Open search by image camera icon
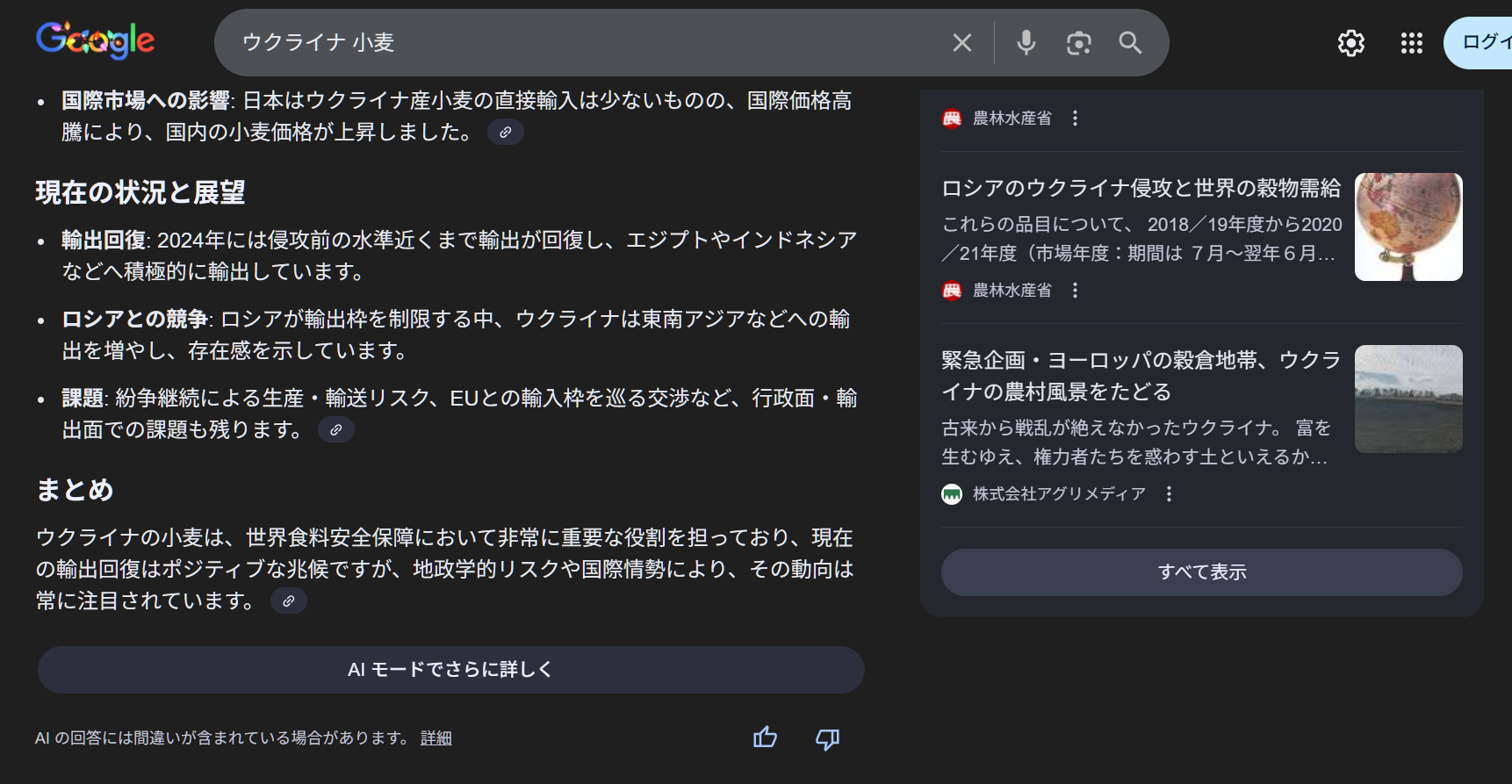This screenshot has width=1512, height=784. pyautogui.click(x=1078, y=43)
